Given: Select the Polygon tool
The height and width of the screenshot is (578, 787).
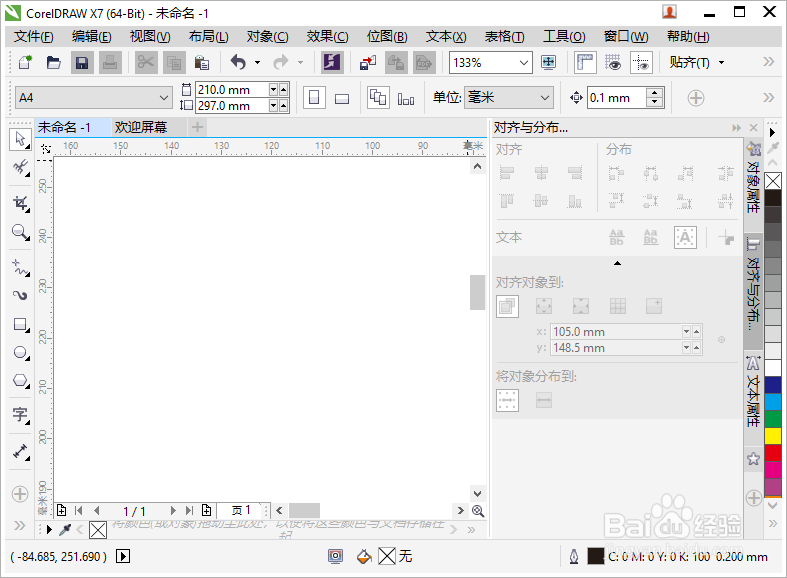Looking at the screenshot, I should [x=20, y=381].
